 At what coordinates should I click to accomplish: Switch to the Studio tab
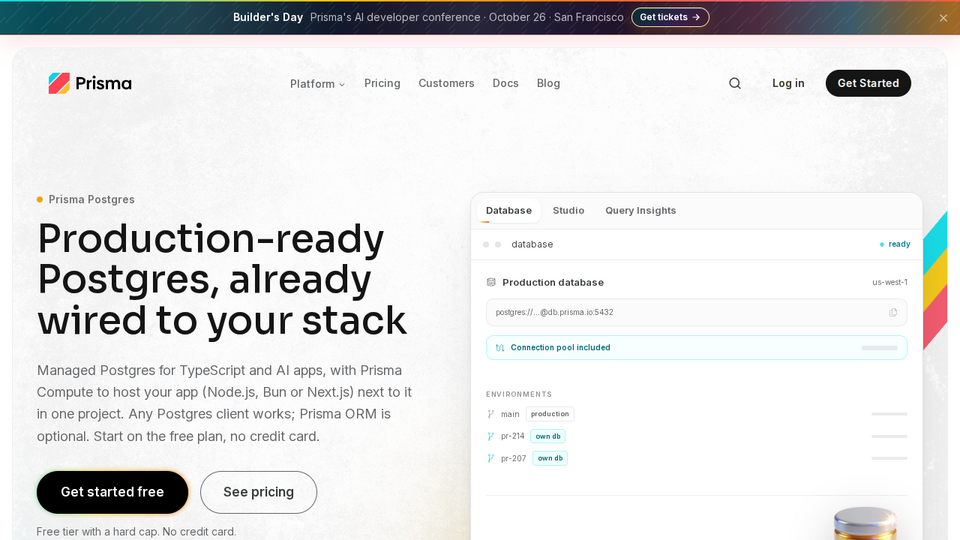tap(568, 211)
